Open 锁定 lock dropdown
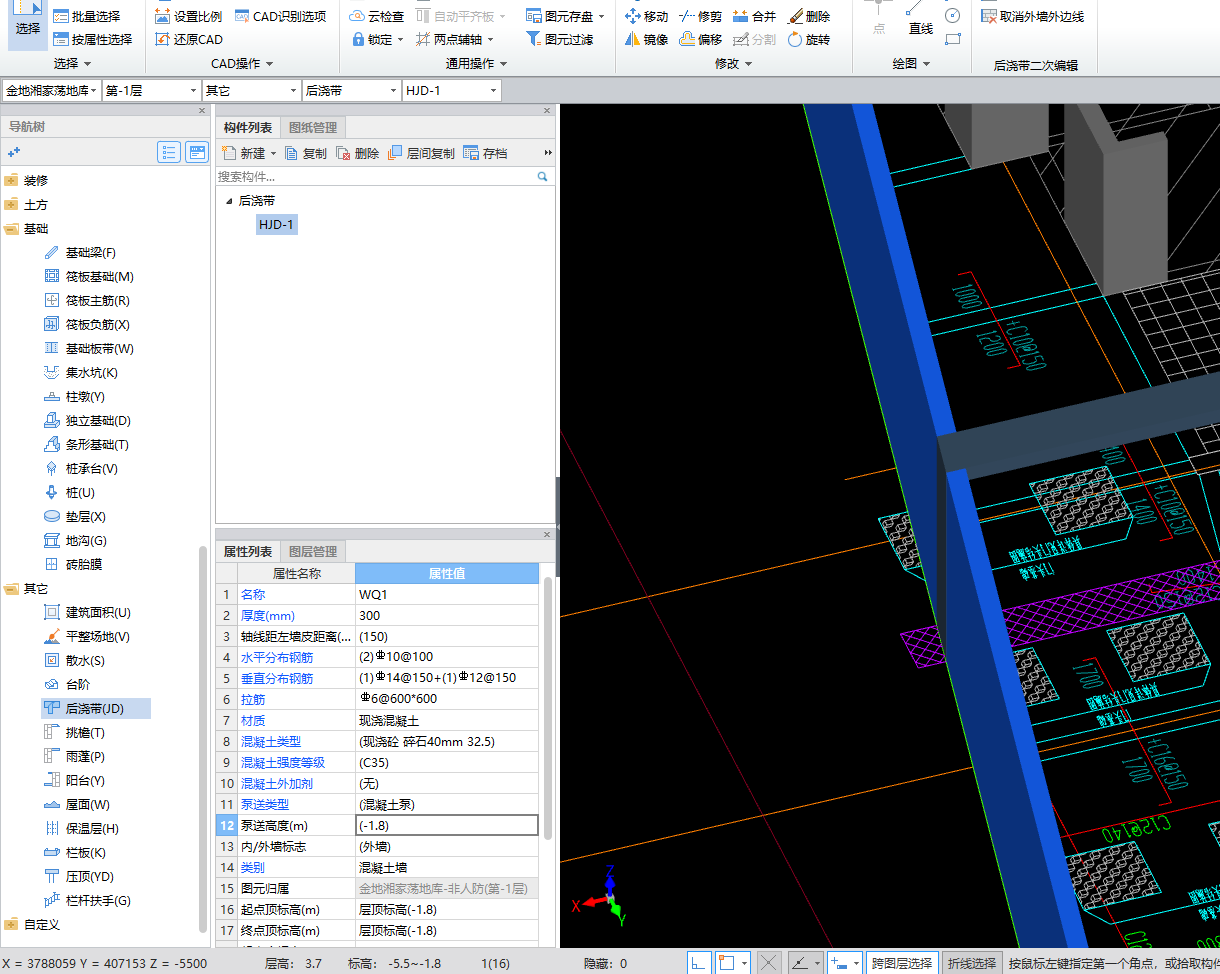 (x=378, y=40)
